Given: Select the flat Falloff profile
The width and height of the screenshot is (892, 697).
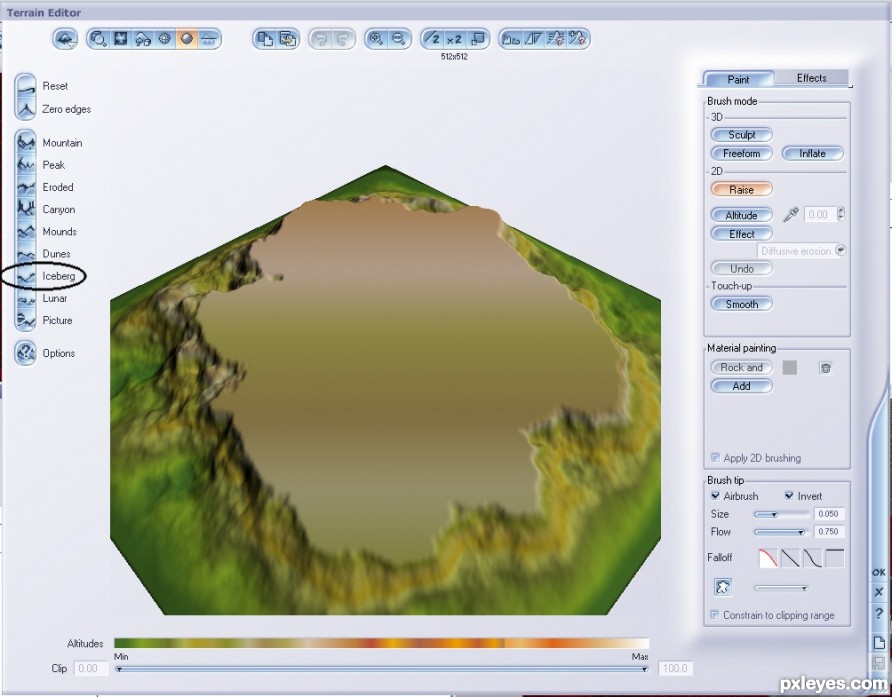Looking at the screenshot, I should click(x=835, y=558).
